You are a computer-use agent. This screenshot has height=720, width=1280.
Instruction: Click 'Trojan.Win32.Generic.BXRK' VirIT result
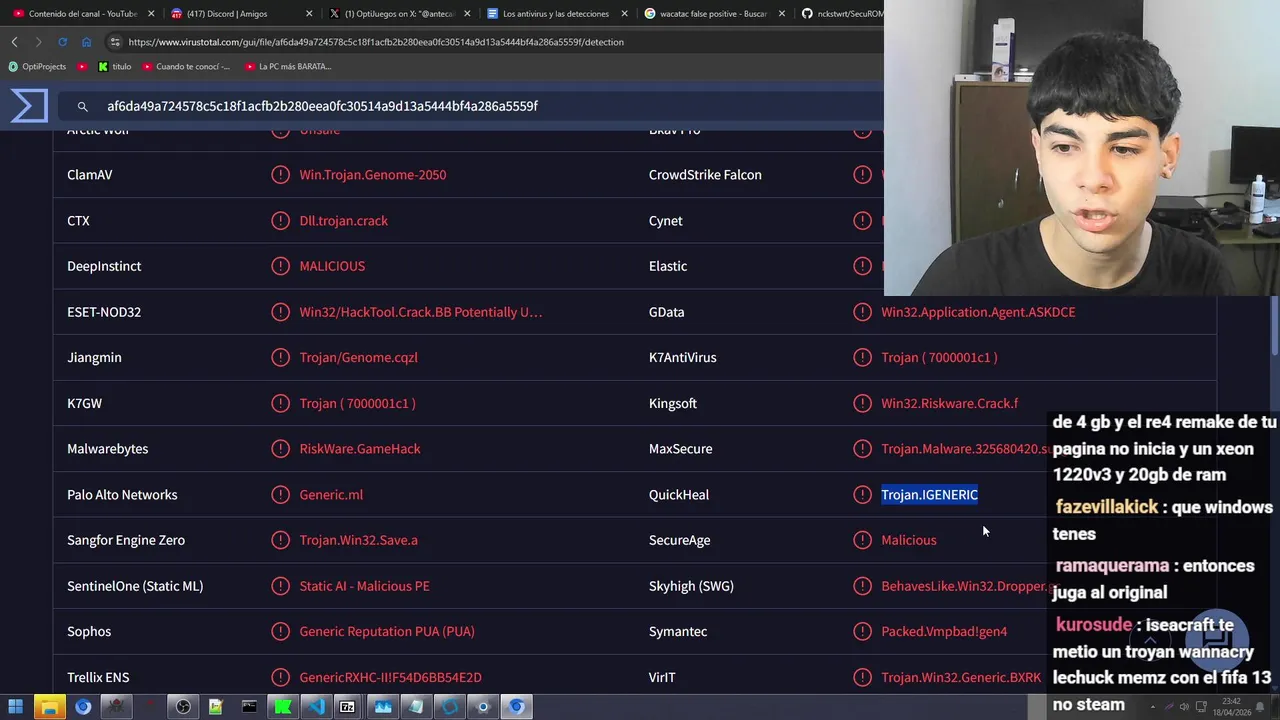point(961,678)
